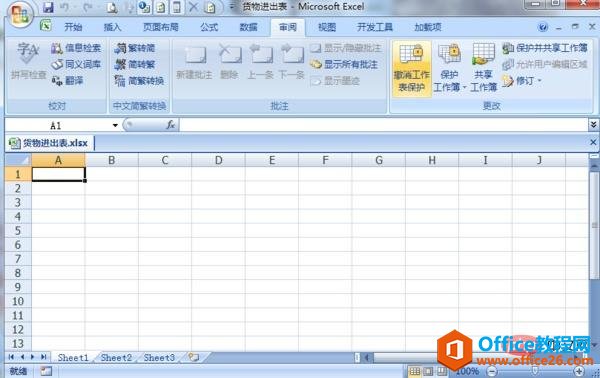
Task: Click the Insert Function fx button
Action: coord(170,125)
